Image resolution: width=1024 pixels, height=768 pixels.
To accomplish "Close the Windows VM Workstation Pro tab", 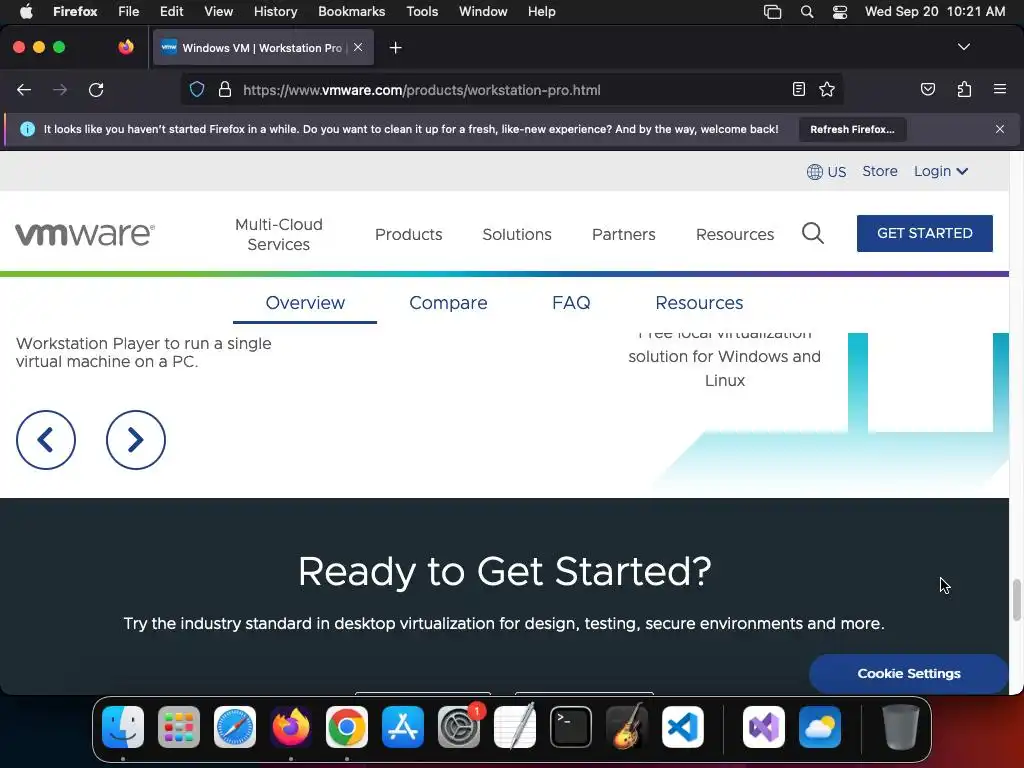I will pyautogui.click(x=358, y=47).
